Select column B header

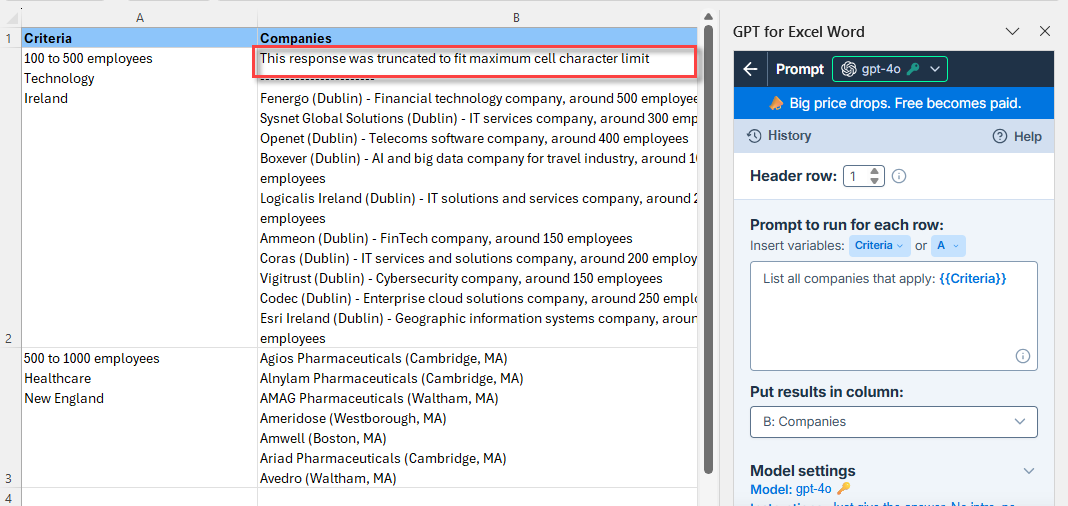point(516,18)
